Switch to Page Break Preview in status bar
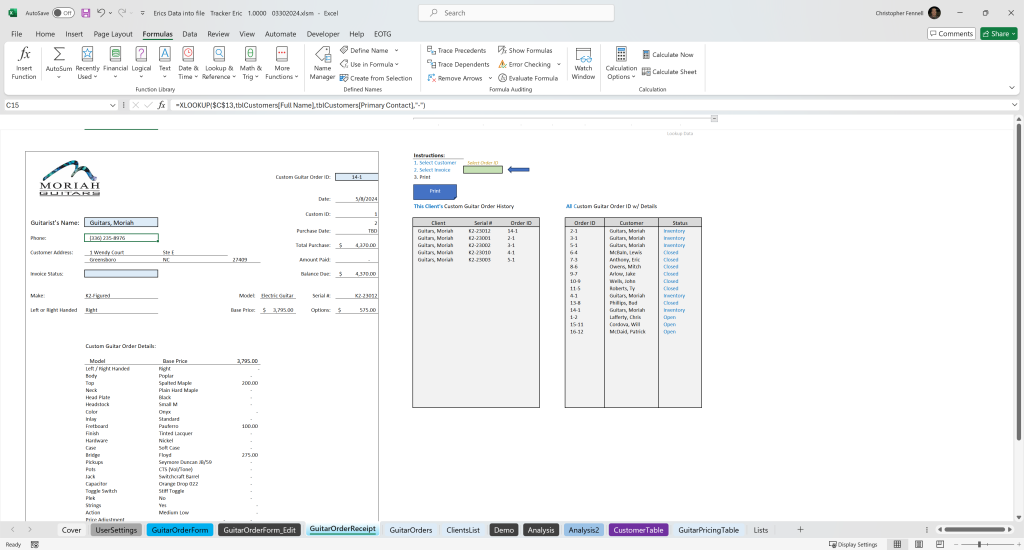The height and width of the screenshot is (550, 1024). point(940,544)
